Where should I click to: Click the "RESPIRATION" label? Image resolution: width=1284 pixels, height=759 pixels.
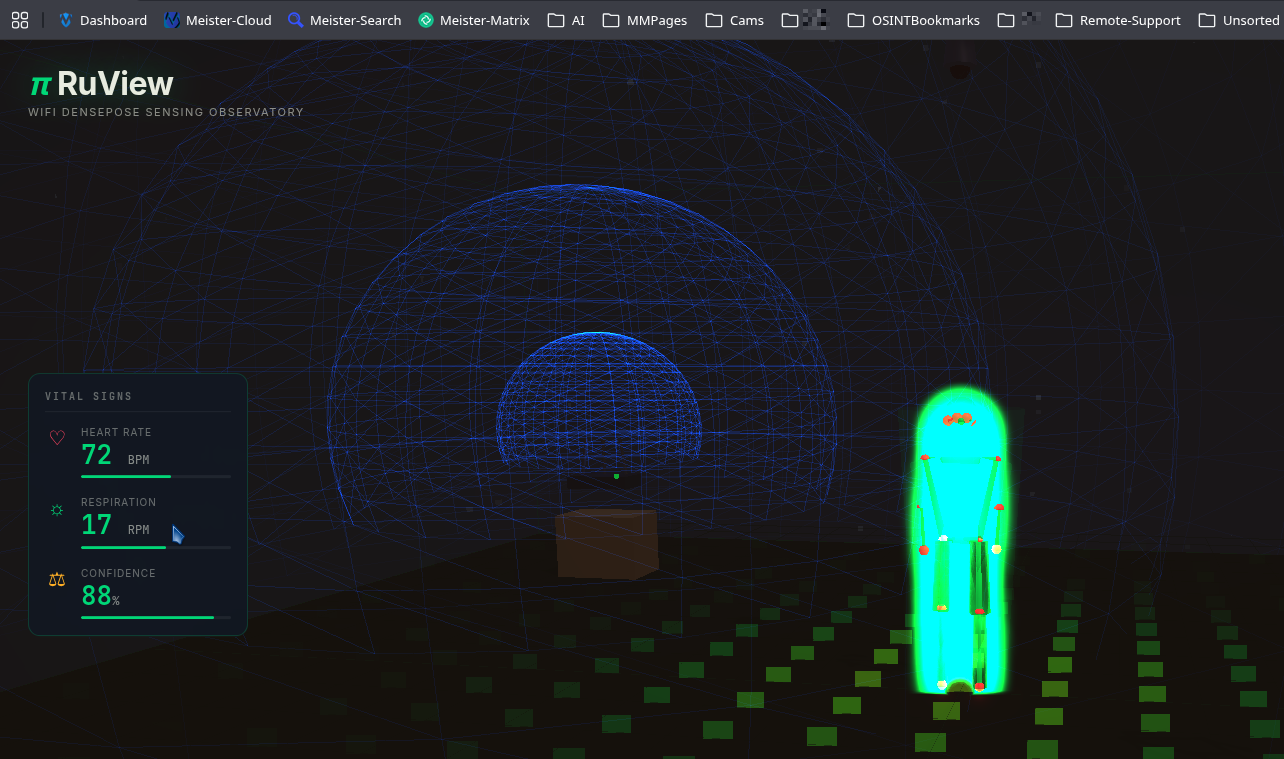[119, 502]
